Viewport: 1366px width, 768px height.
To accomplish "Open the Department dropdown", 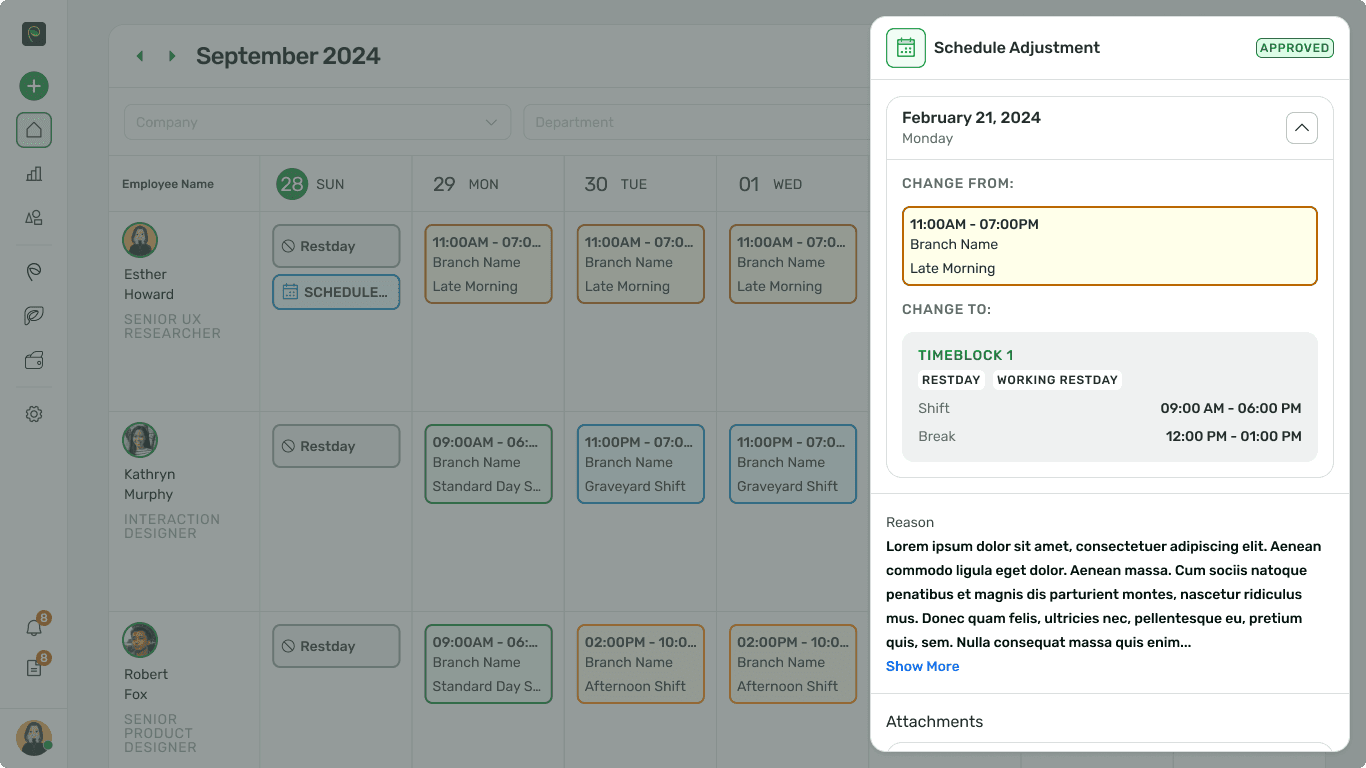I will pos(695,122).
